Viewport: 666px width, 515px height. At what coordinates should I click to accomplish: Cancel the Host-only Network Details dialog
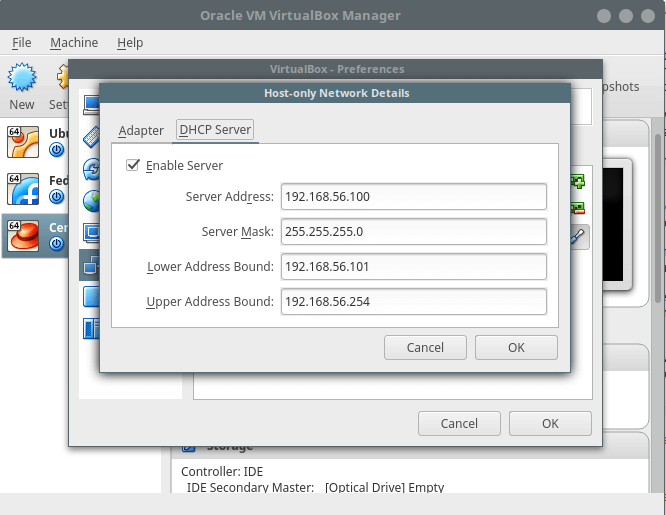pyautogui.click(x=425, y=348)
